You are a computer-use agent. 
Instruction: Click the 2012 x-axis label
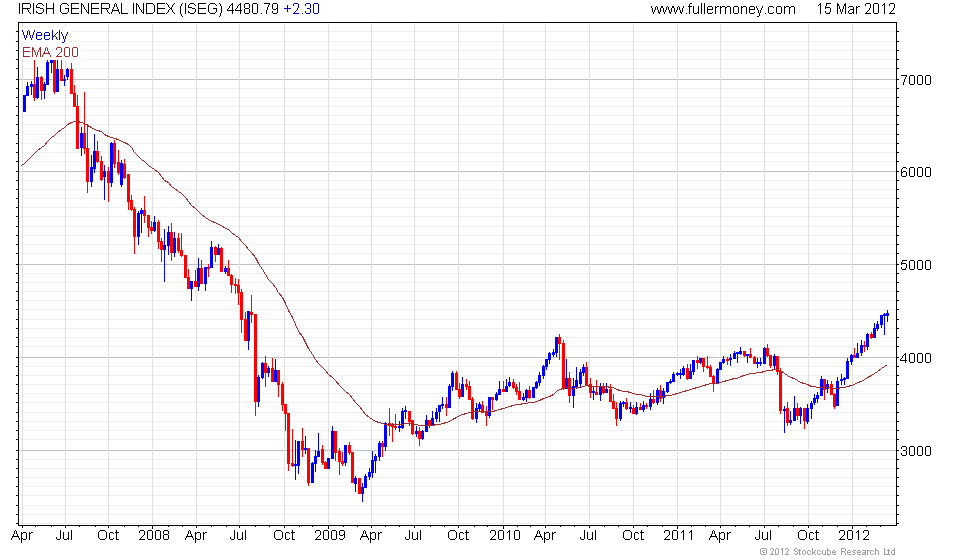point(854,536)
